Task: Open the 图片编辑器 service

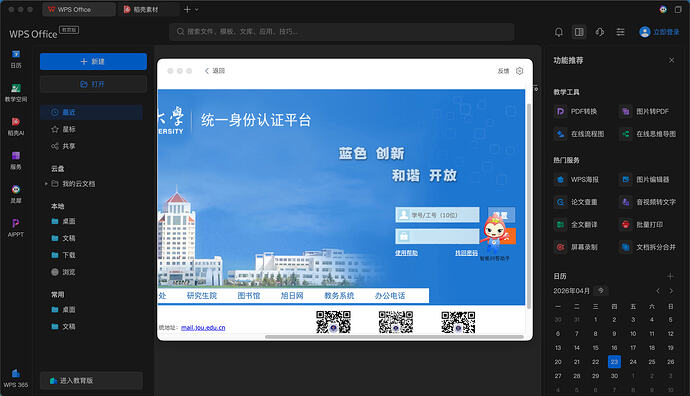Action: click(x=644, y=180)
